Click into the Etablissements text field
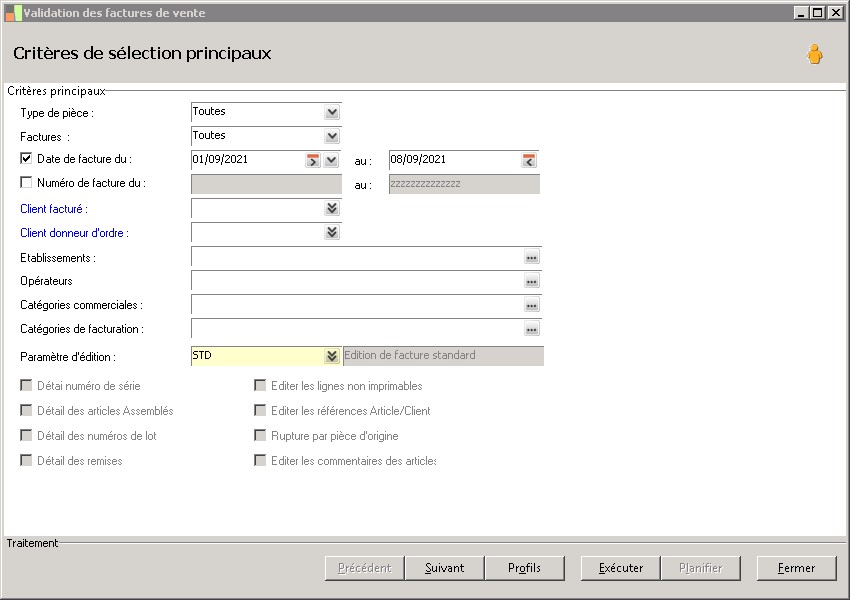This screenshot has height=600, width=850. click(x=355, y=257)
